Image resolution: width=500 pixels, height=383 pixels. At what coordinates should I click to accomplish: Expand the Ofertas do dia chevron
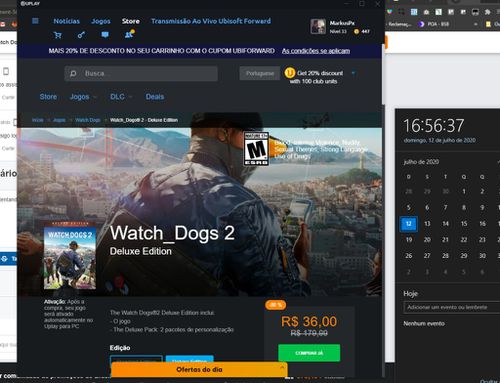(282, 367)
